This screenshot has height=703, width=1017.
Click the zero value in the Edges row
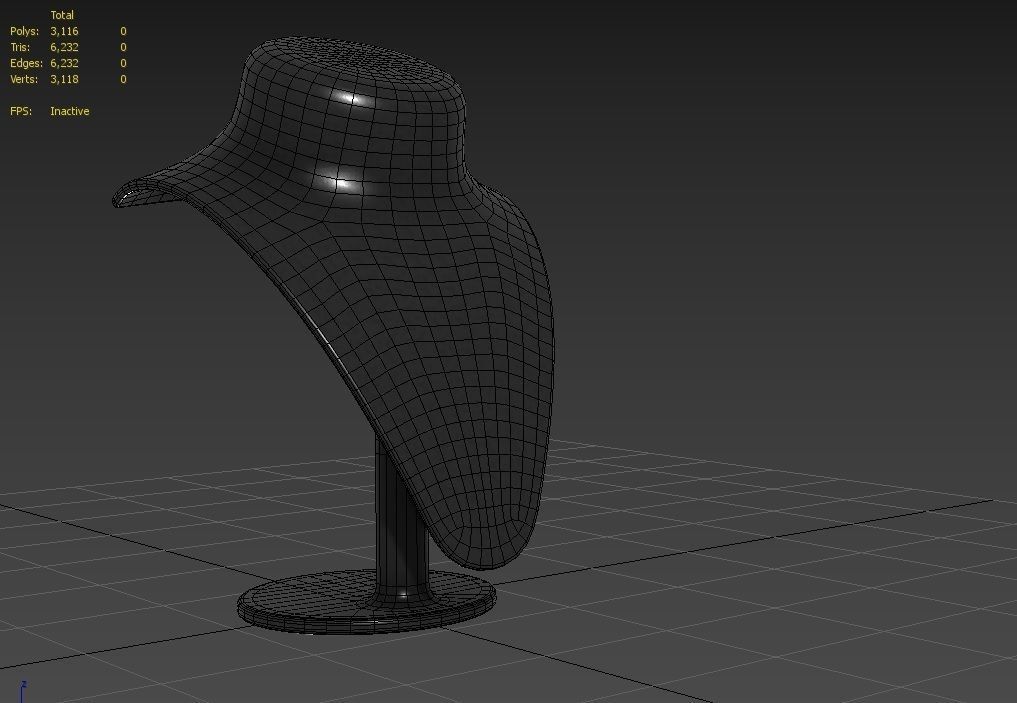123,63
